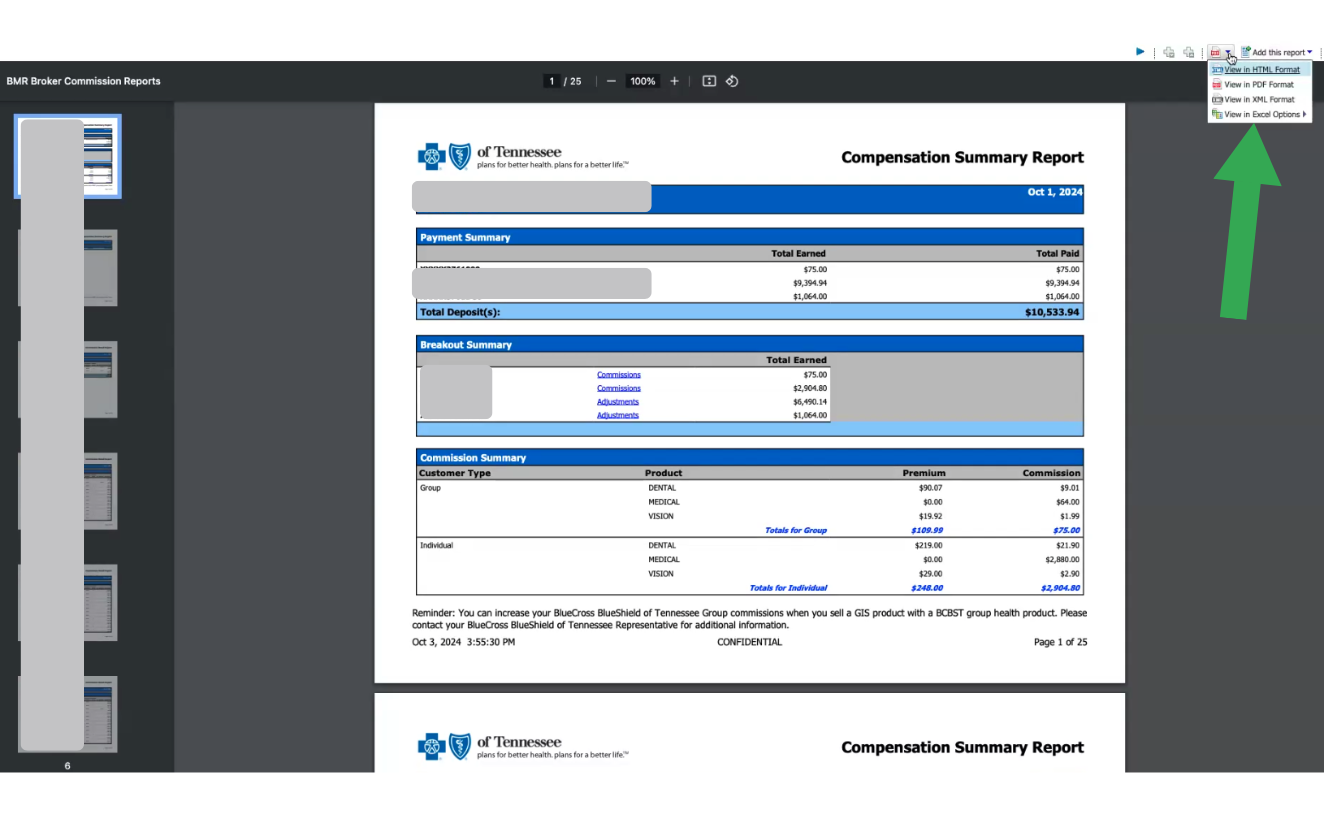Choose View in PDF Format
Viewport: 1325px width, 813px height.
click(x=1259, y=85)
